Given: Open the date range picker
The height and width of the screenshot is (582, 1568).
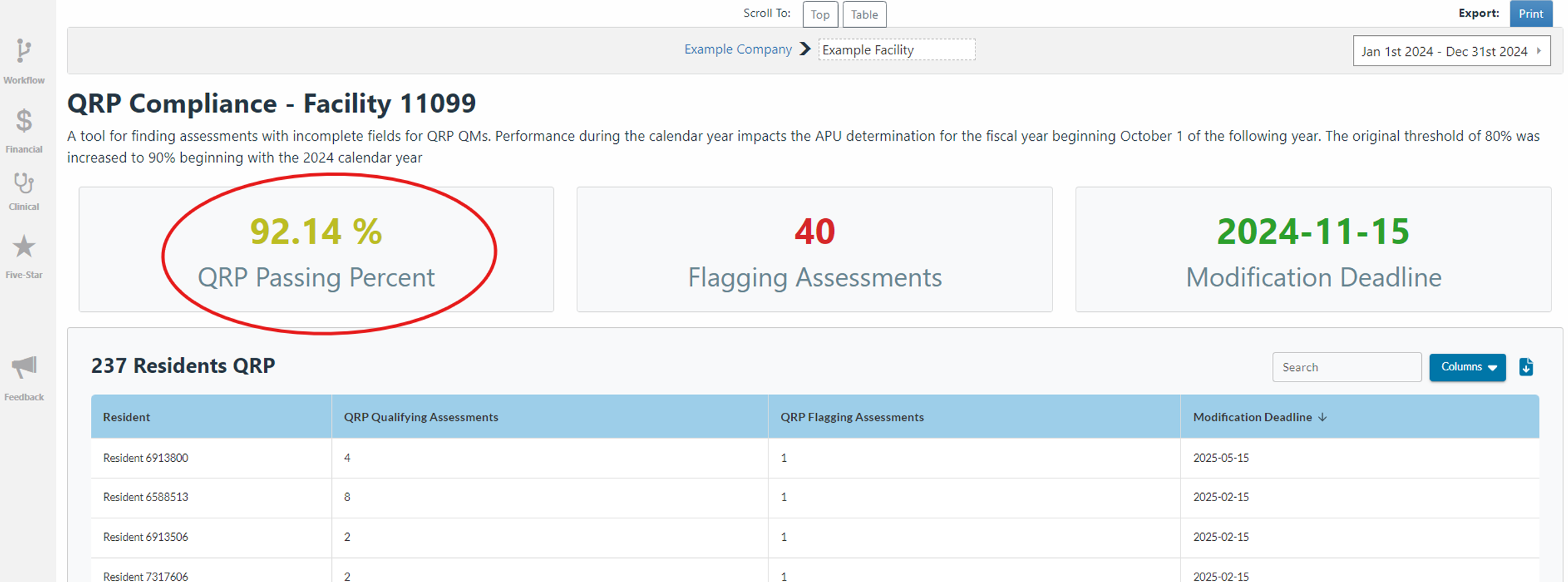Looking at the screenshot, I should click(1451, 51).
